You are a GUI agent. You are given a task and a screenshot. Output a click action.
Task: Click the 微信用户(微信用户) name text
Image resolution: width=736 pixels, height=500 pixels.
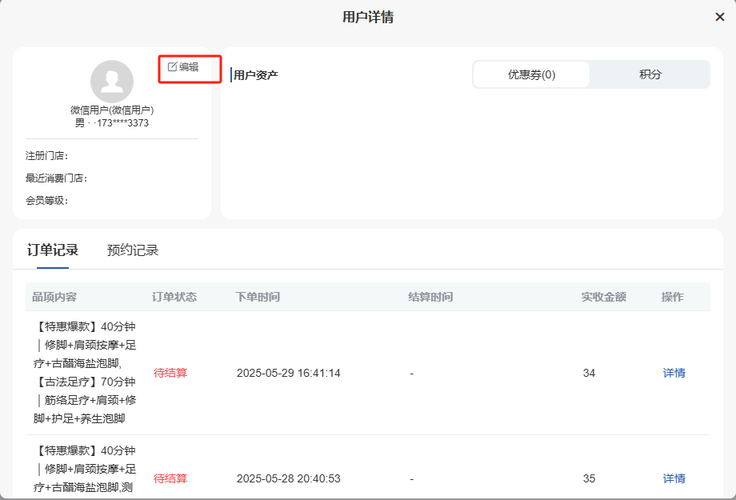(112, 110)
